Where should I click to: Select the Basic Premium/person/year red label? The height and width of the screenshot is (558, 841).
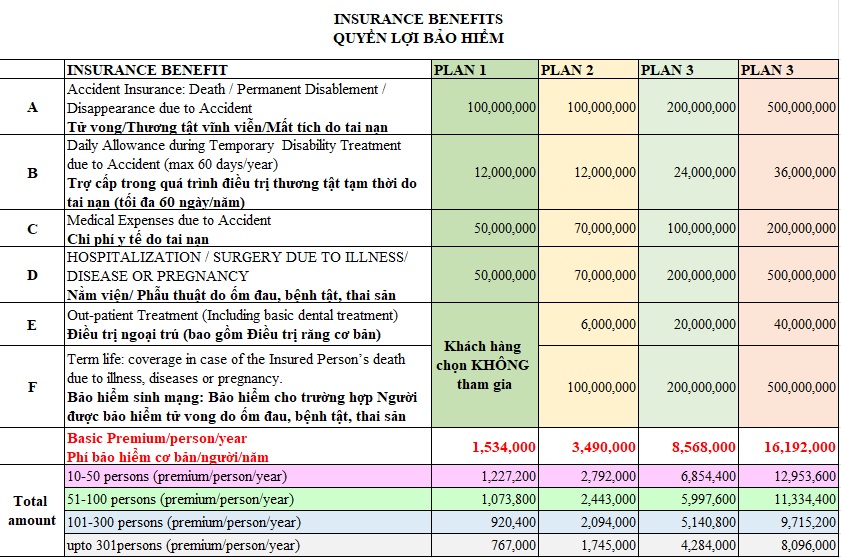click(x=157, y=438)
